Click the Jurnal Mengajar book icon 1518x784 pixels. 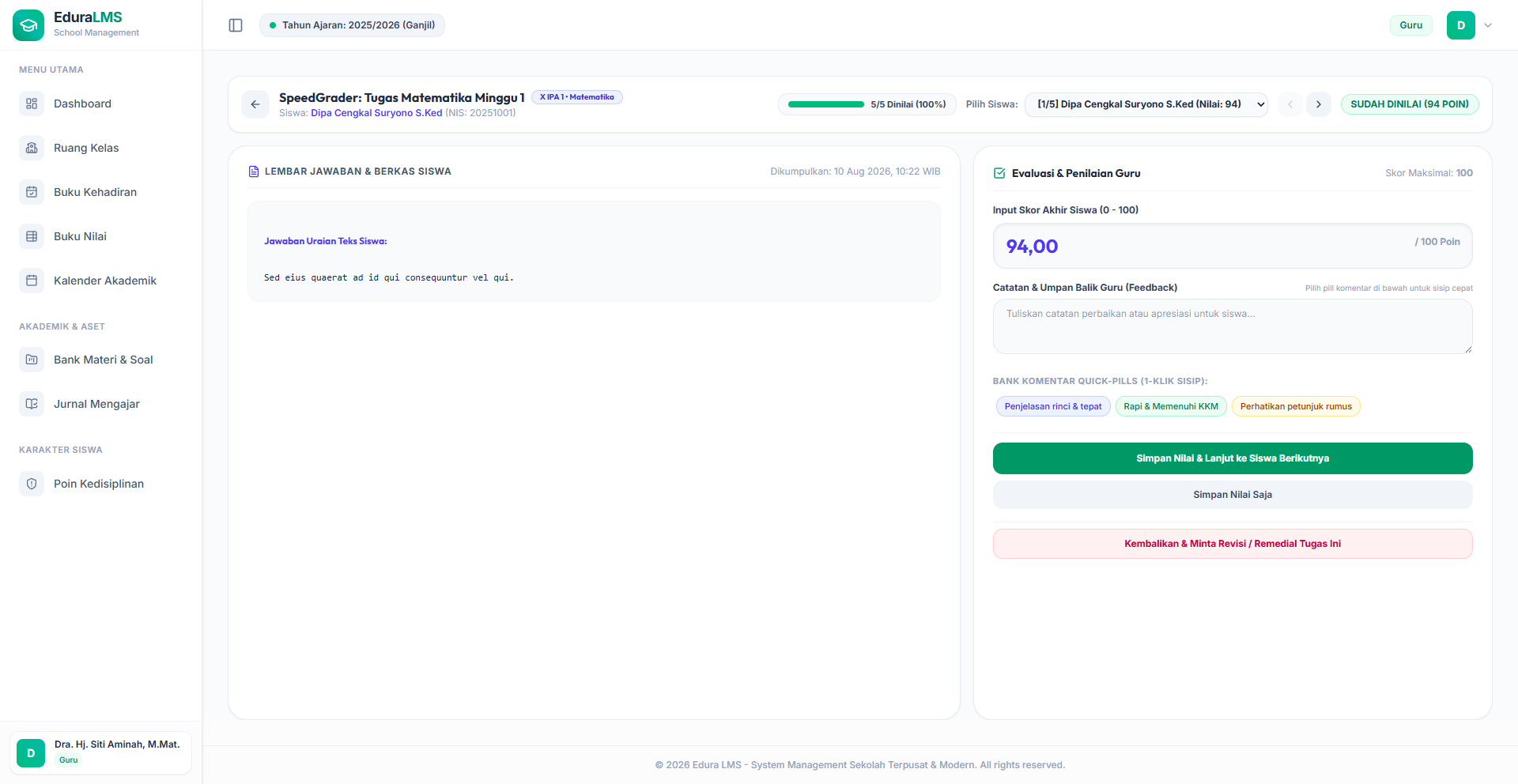[x=32, y=404]
